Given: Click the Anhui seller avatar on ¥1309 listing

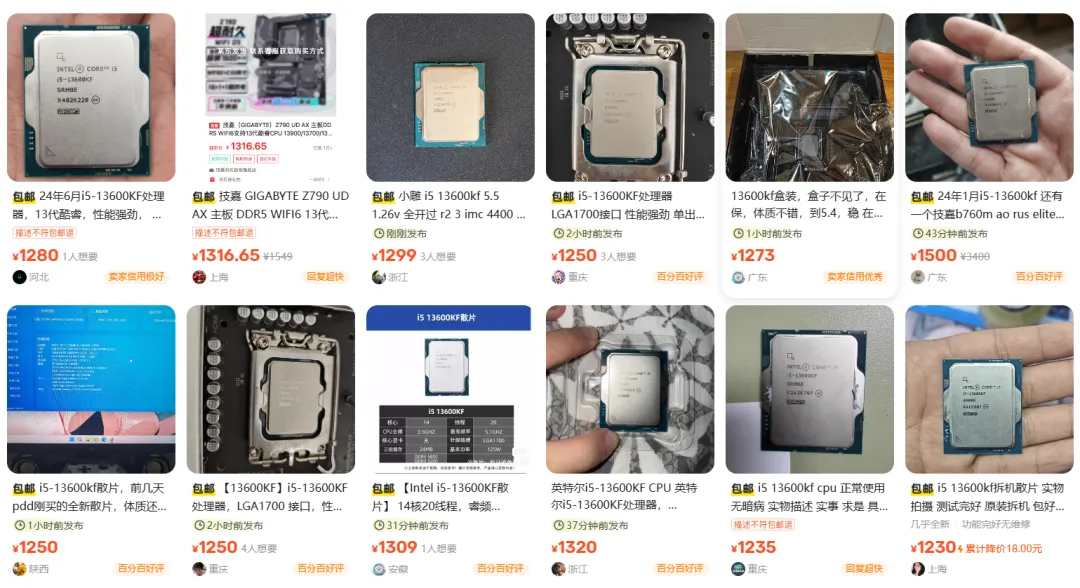Looking at the screenshot, I should (379, 569).
